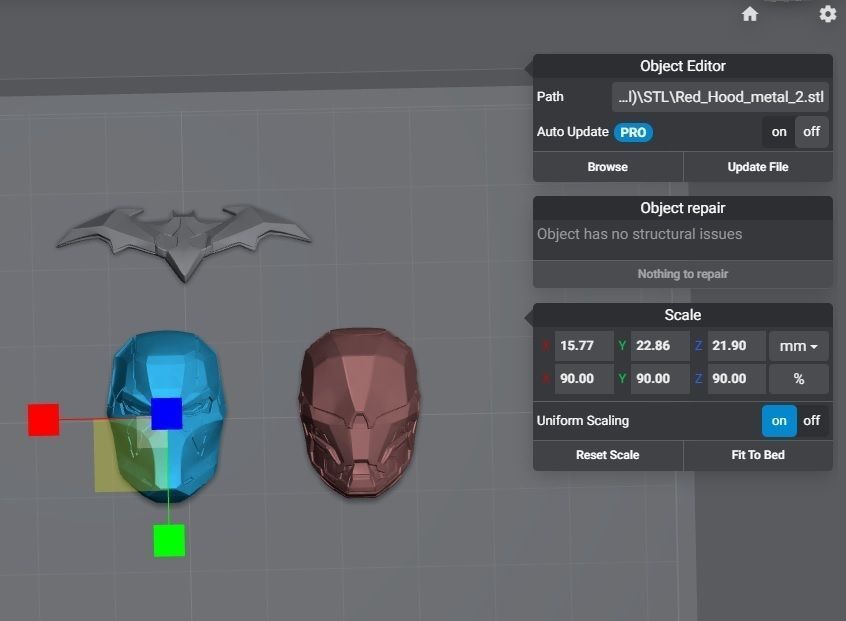This screenshot has width=846, height=621.
Task: Select the red helmet model
Action: coord(360,413)
